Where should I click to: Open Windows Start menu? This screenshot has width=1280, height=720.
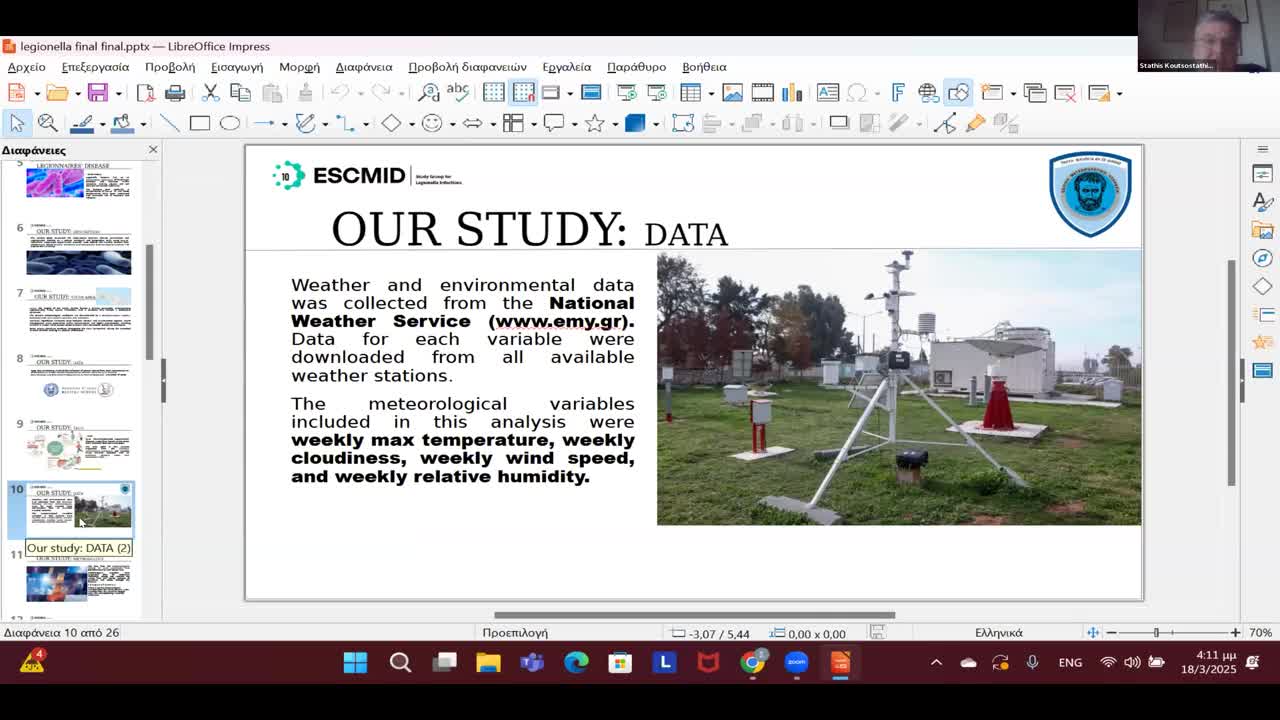[355, 662]
